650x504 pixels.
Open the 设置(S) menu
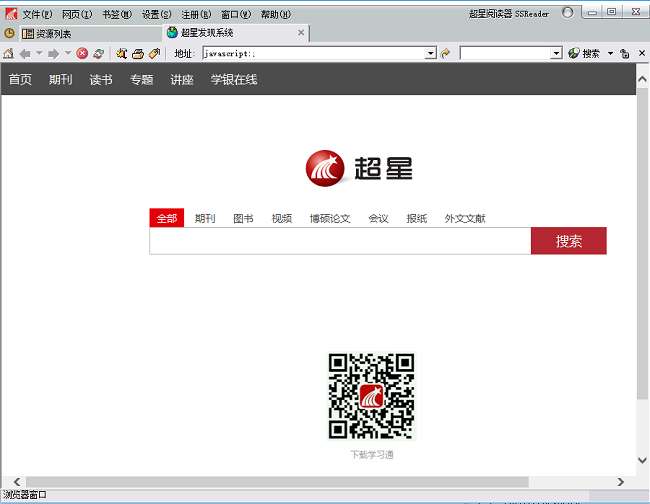[x=156, y=15]
